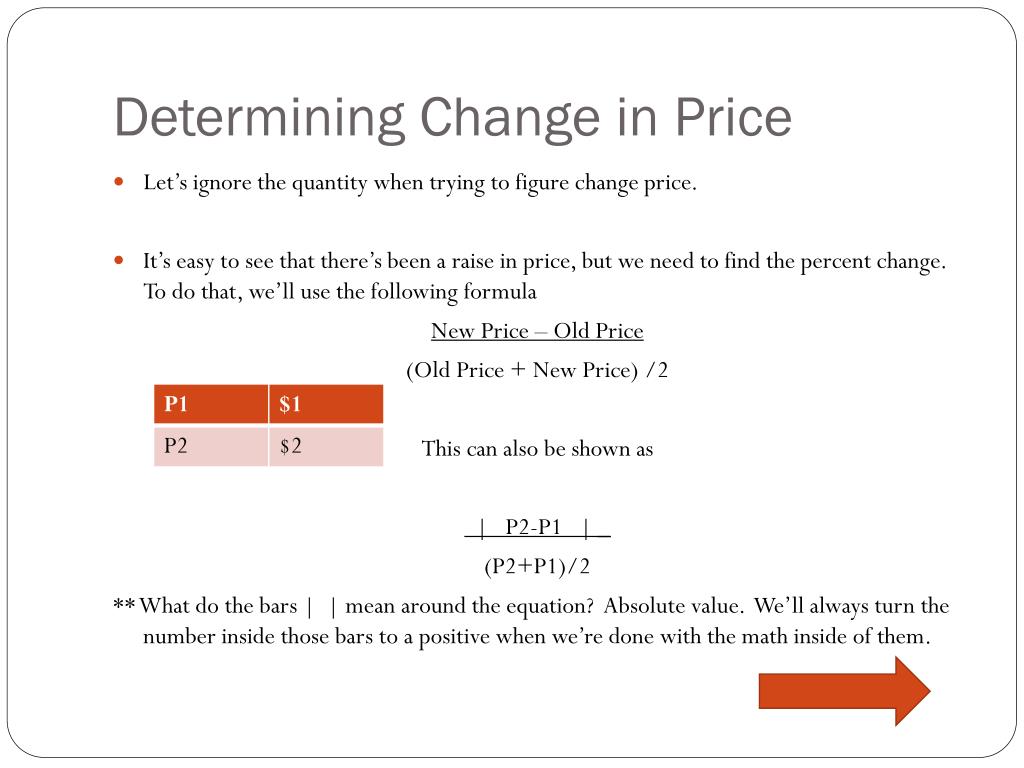This screenshot has width=1024, height=768.
Task: Click the line It's easy to see raise in price
Action: [545, 262]
